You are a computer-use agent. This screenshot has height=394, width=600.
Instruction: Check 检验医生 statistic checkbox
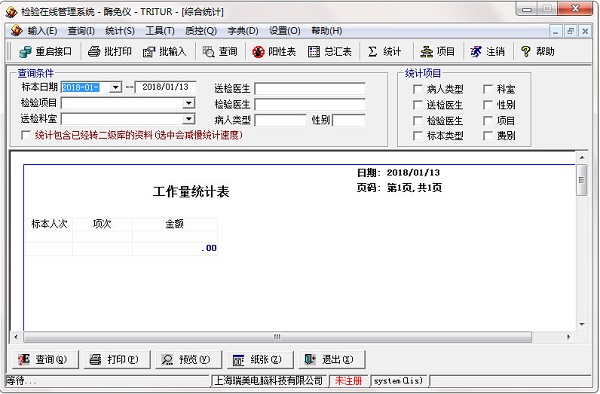coord(417,120)
